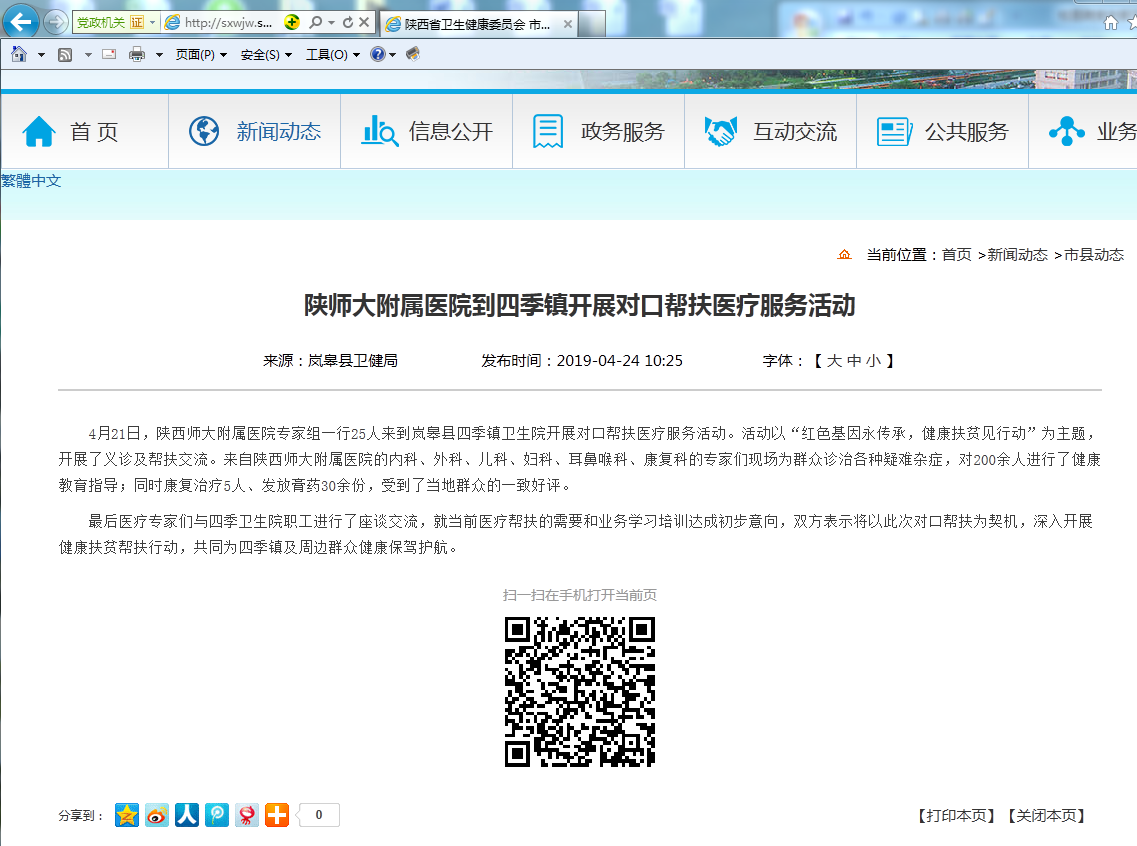Click 新闻动态 in the breadcrumb
This screenshot has height=846, width=1137.
(1017, 254)
